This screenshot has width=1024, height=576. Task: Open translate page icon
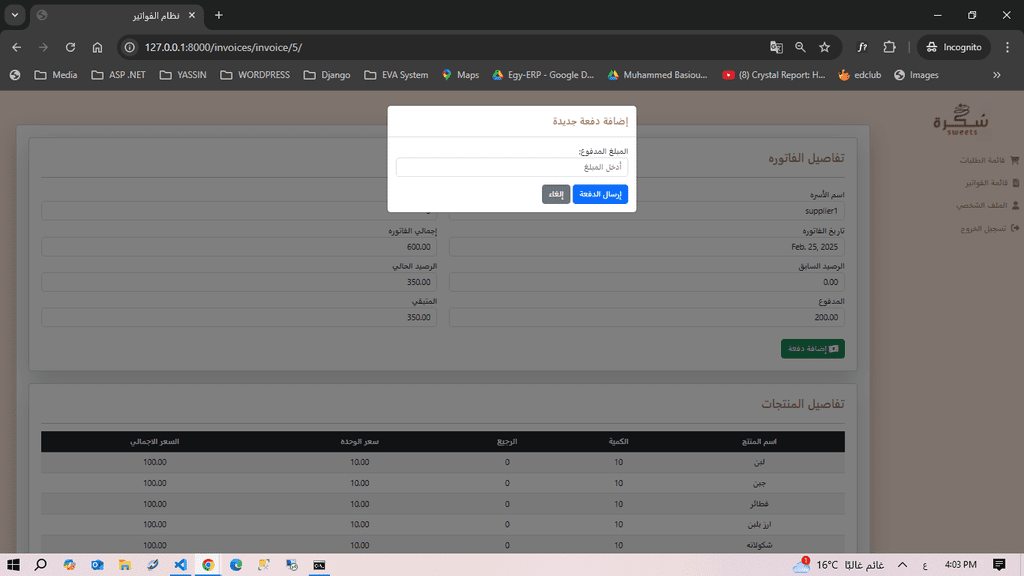[x=776, y=47]
